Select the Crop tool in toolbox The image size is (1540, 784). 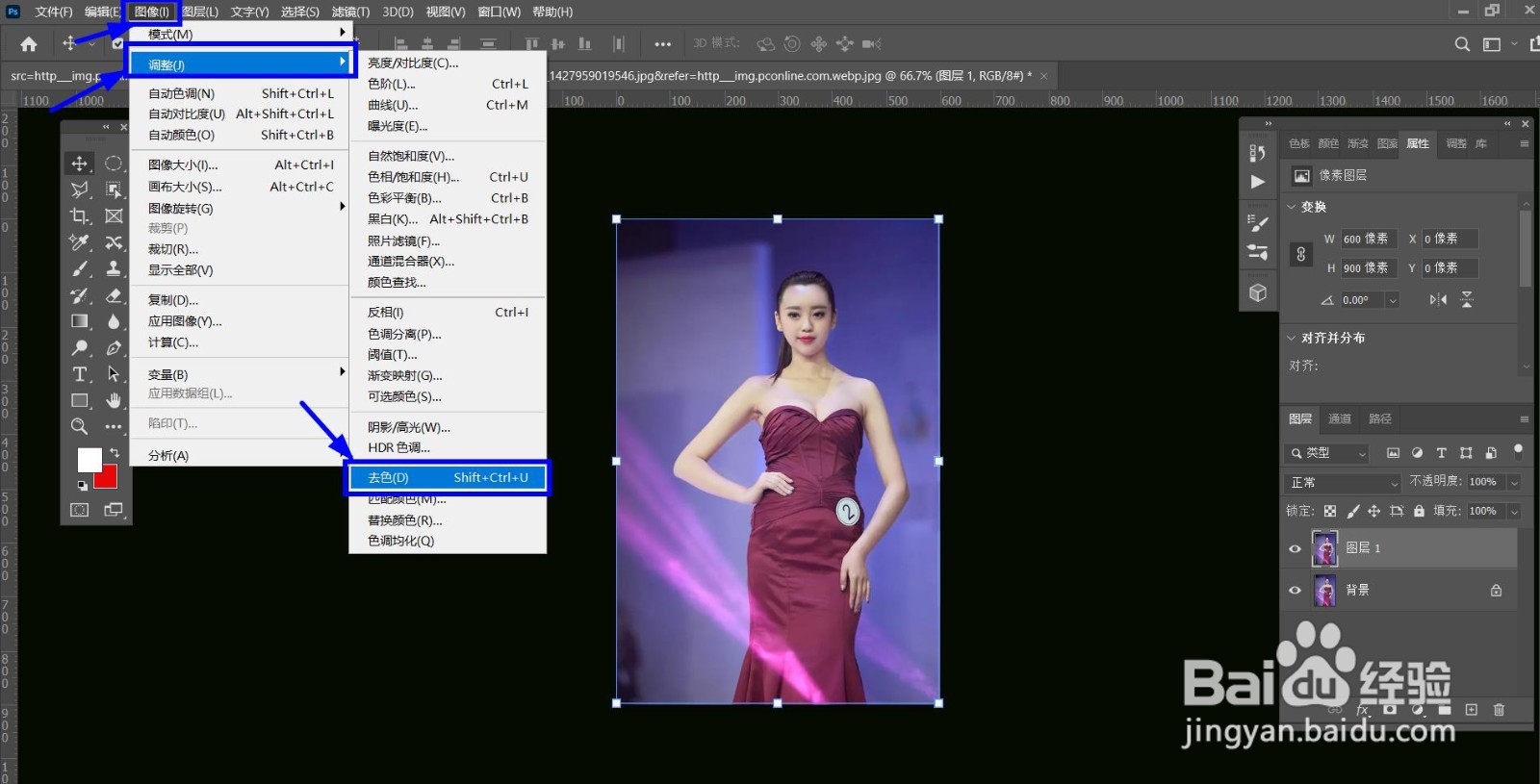[x=80, y=216]
